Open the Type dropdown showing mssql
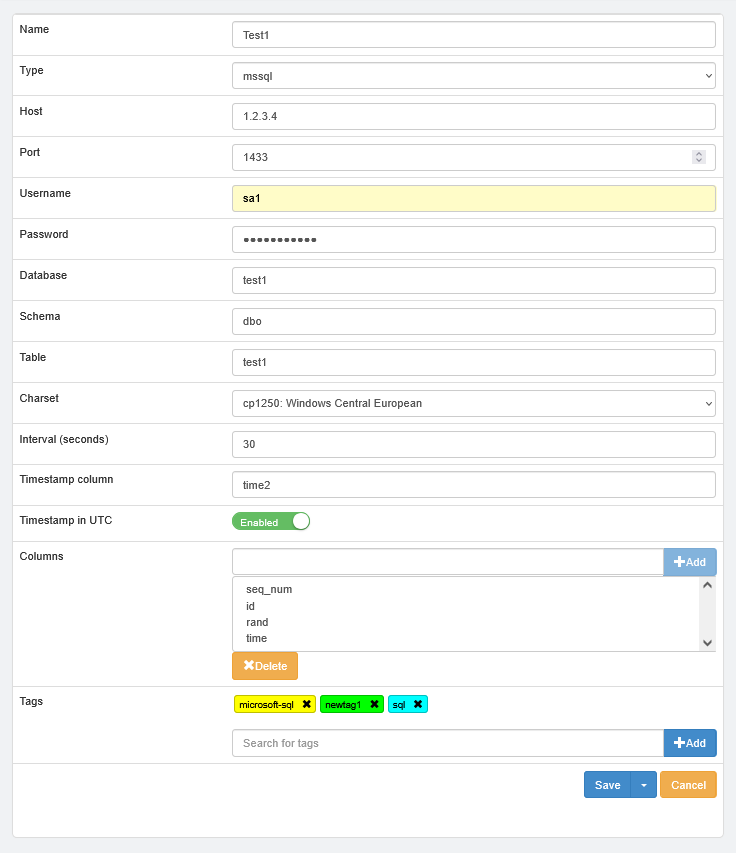This screenshot has width=736, height=853. pyautogui.click(x=473, y=75)
